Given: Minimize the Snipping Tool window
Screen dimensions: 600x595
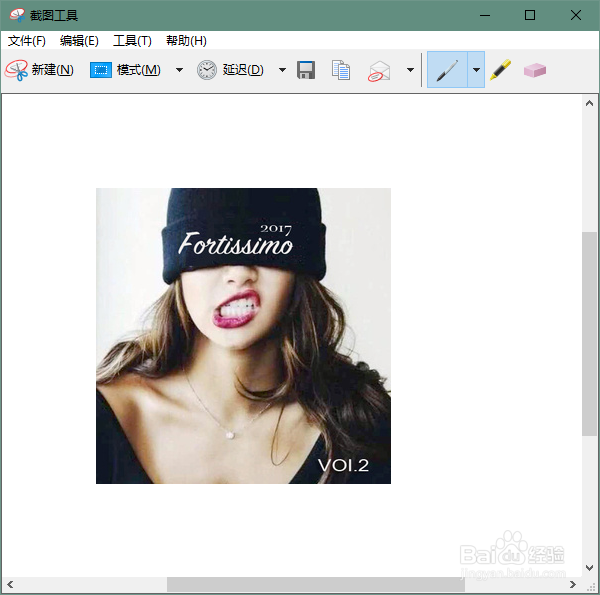Looking at the screenshot, I should click(485, 15).
